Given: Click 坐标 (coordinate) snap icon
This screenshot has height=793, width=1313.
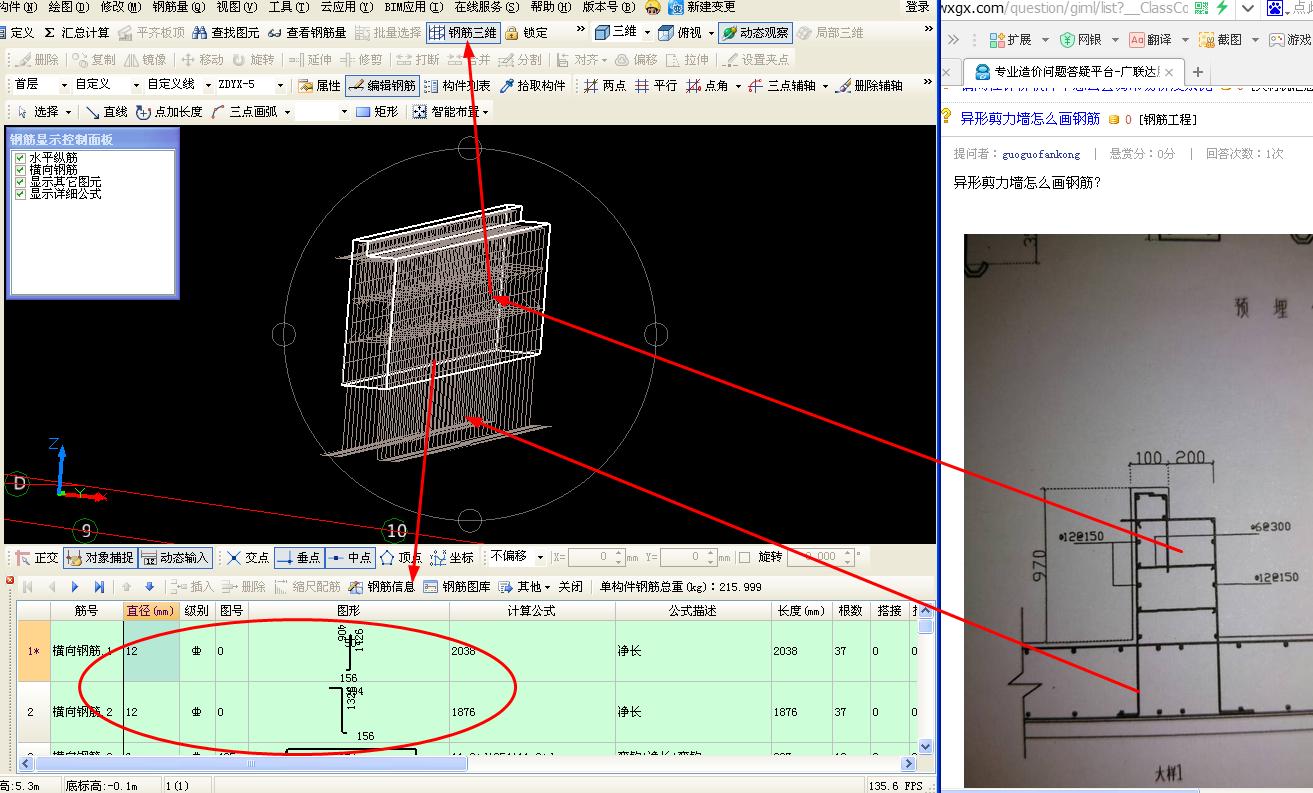Looking at the screenshot, I should point(452,557).
